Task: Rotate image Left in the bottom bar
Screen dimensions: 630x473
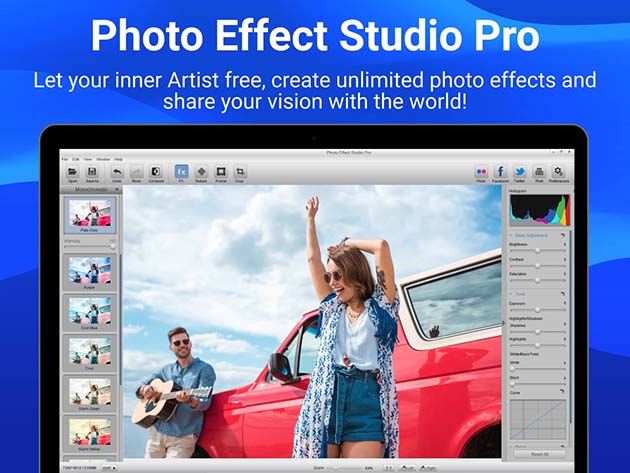Action: (407, 468)
